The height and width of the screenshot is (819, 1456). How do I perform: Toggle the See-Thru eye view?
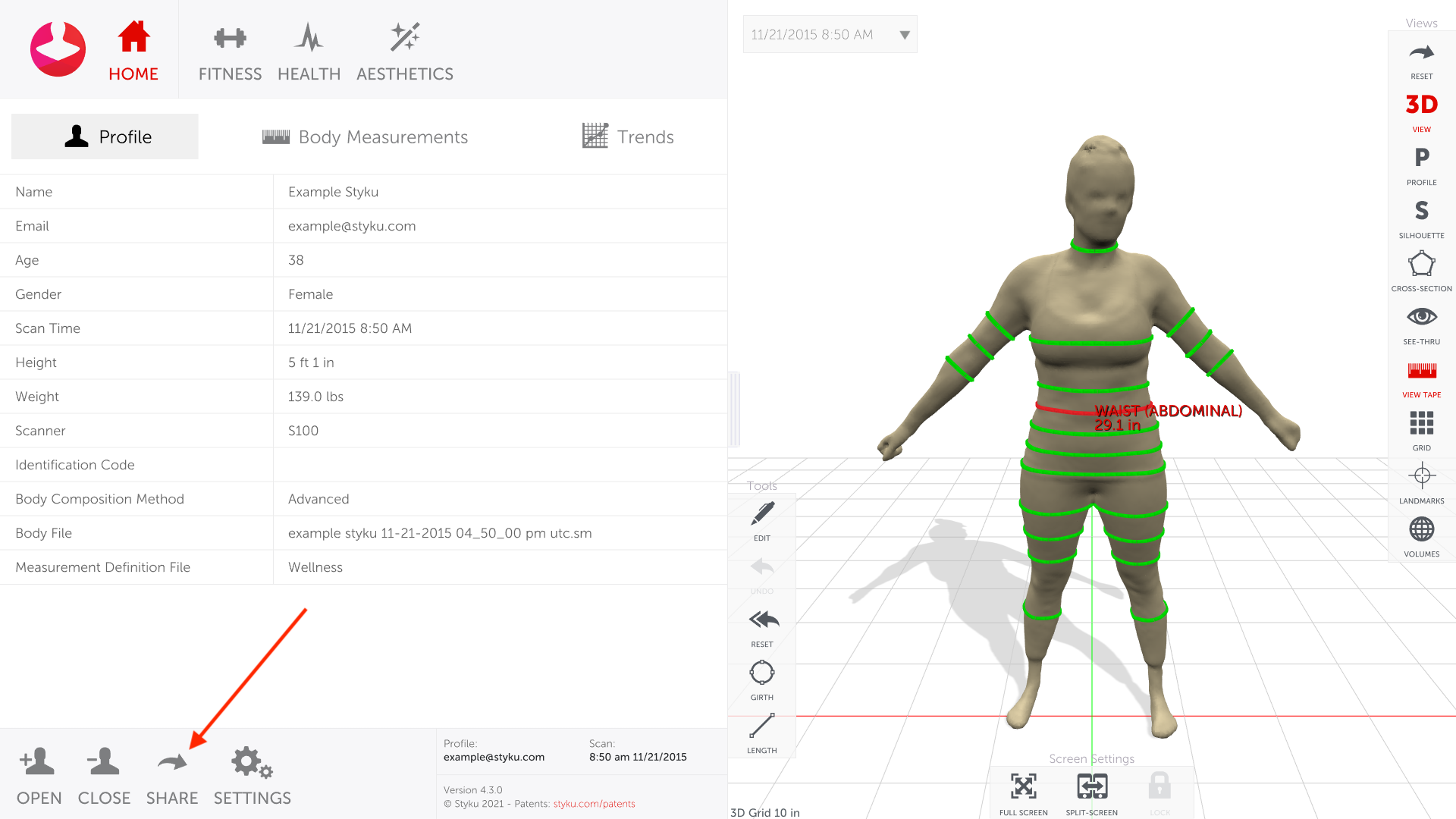(1421, 318)
